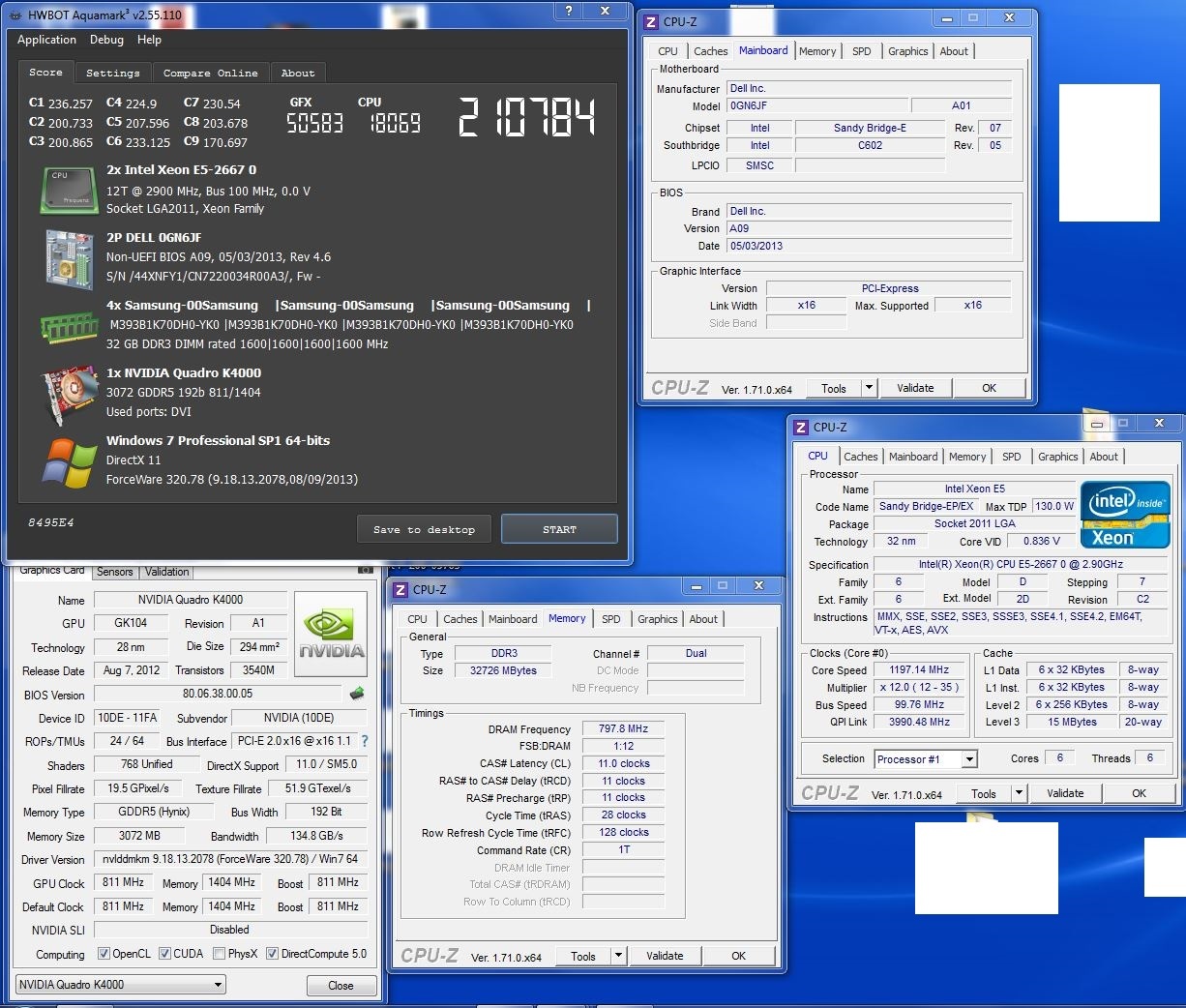The height and width of the screenshot is (1008, 1186).
Task: Click the GPU-Z screenshot camera icon
Action: tap(365, 571)
